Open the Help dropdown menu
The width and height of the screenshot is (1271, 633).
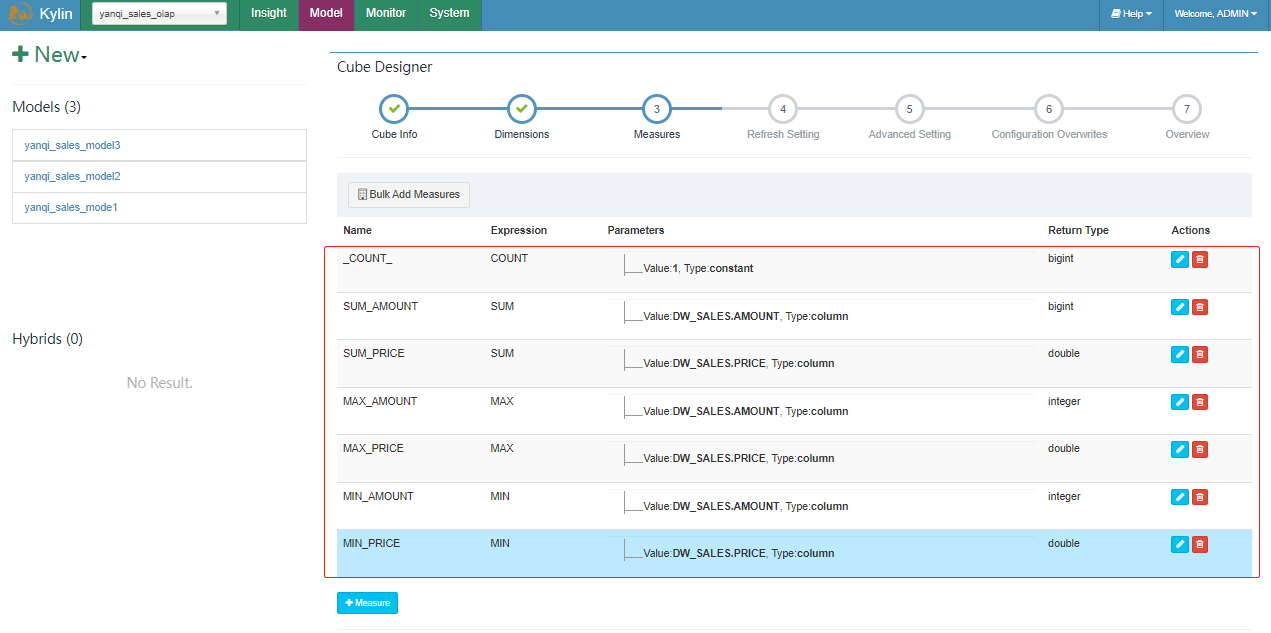coord(1131,14)
